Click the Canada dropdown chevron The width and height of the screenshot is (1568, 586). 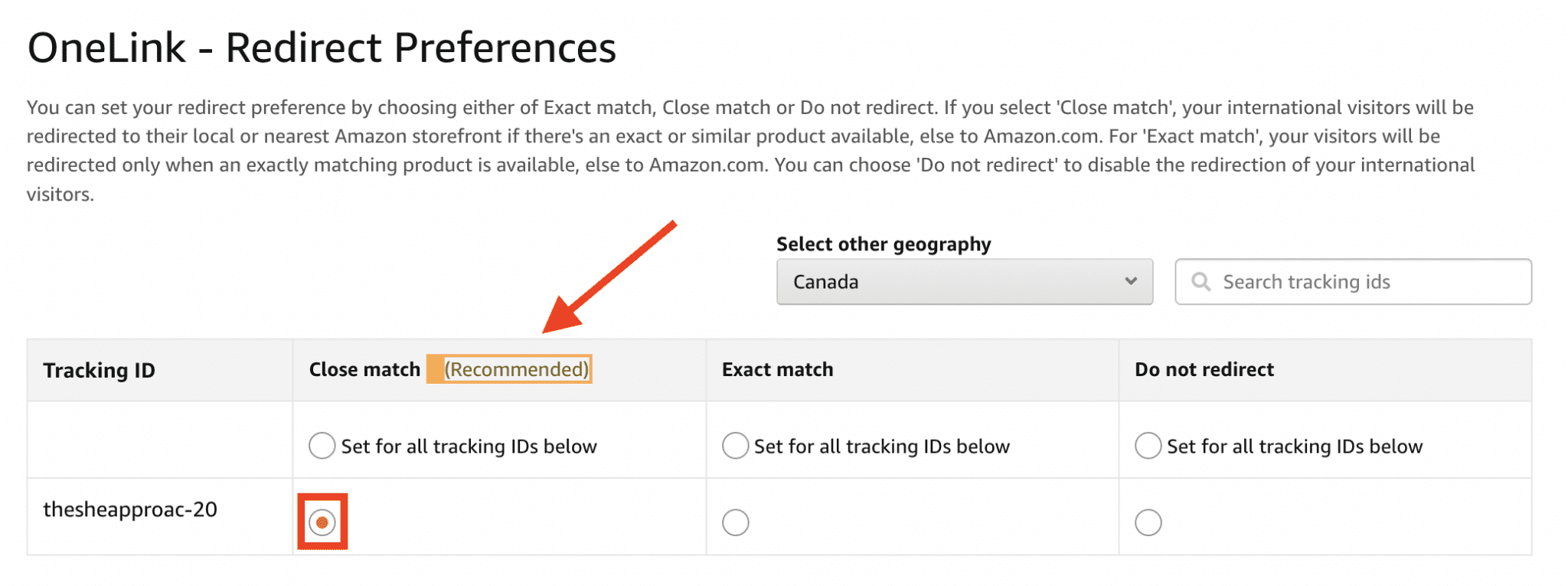1132,281
